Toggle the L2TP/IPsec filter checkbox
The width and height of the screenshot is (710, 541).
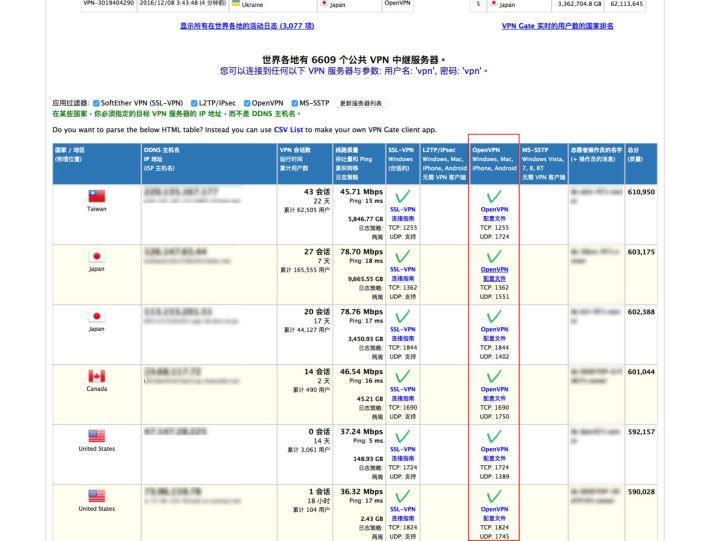(194, 103)
